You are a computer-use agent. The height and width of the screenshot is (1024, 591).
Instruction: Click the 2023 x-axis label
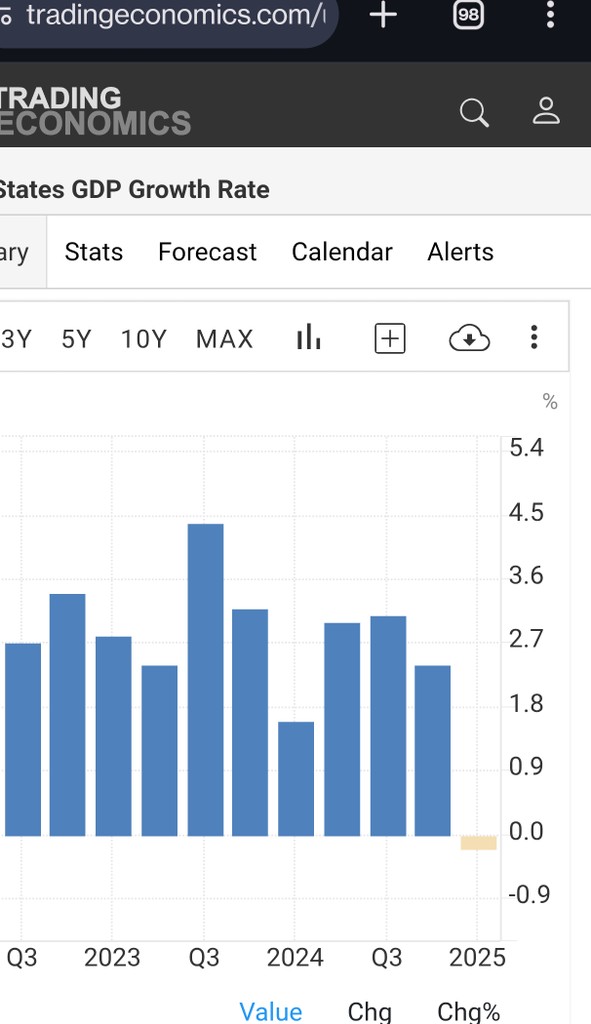tap(112, 958)
